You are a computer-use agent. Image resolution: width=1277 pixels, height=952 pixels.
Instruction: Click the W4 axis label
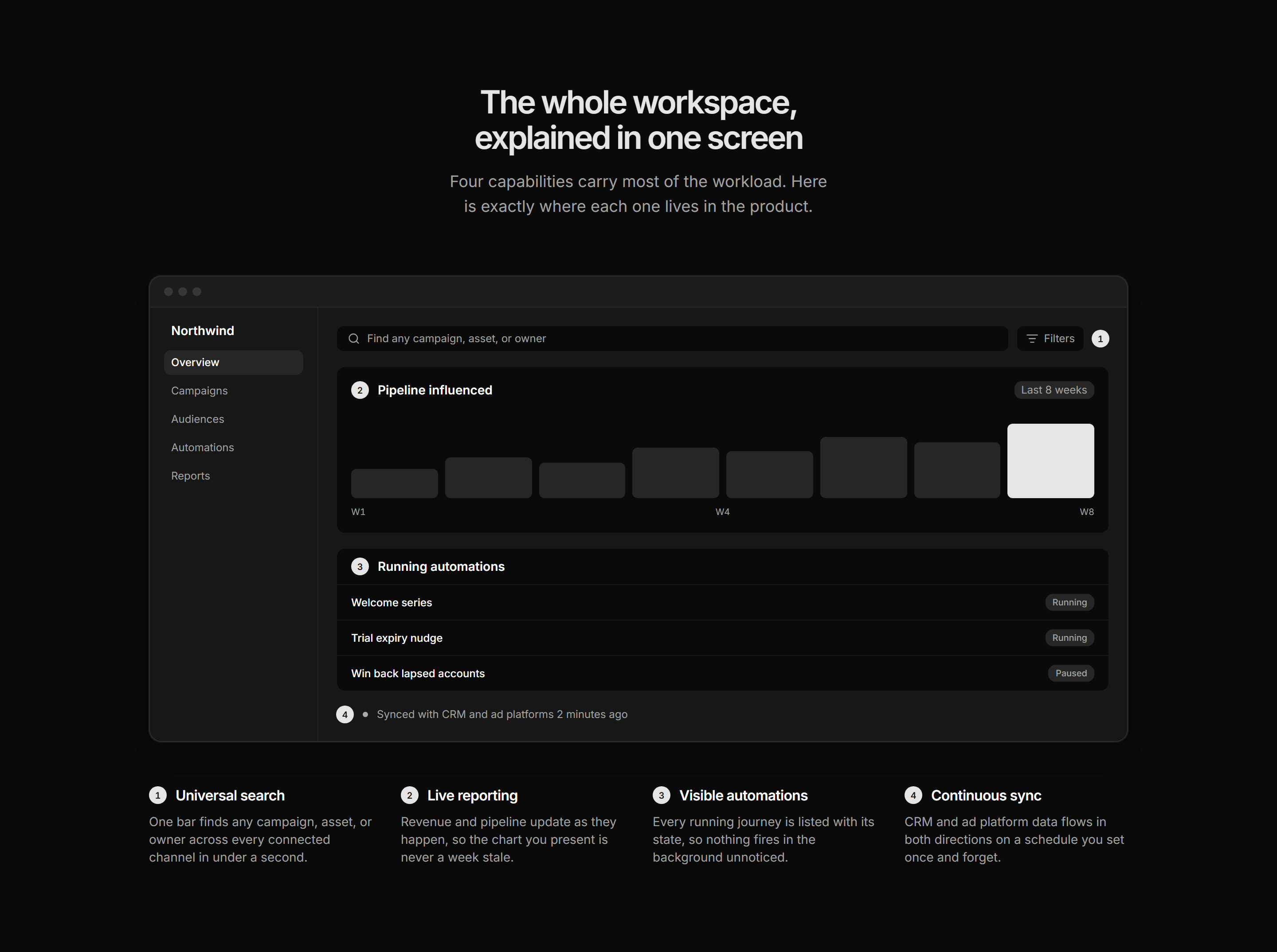coord(722,512)
